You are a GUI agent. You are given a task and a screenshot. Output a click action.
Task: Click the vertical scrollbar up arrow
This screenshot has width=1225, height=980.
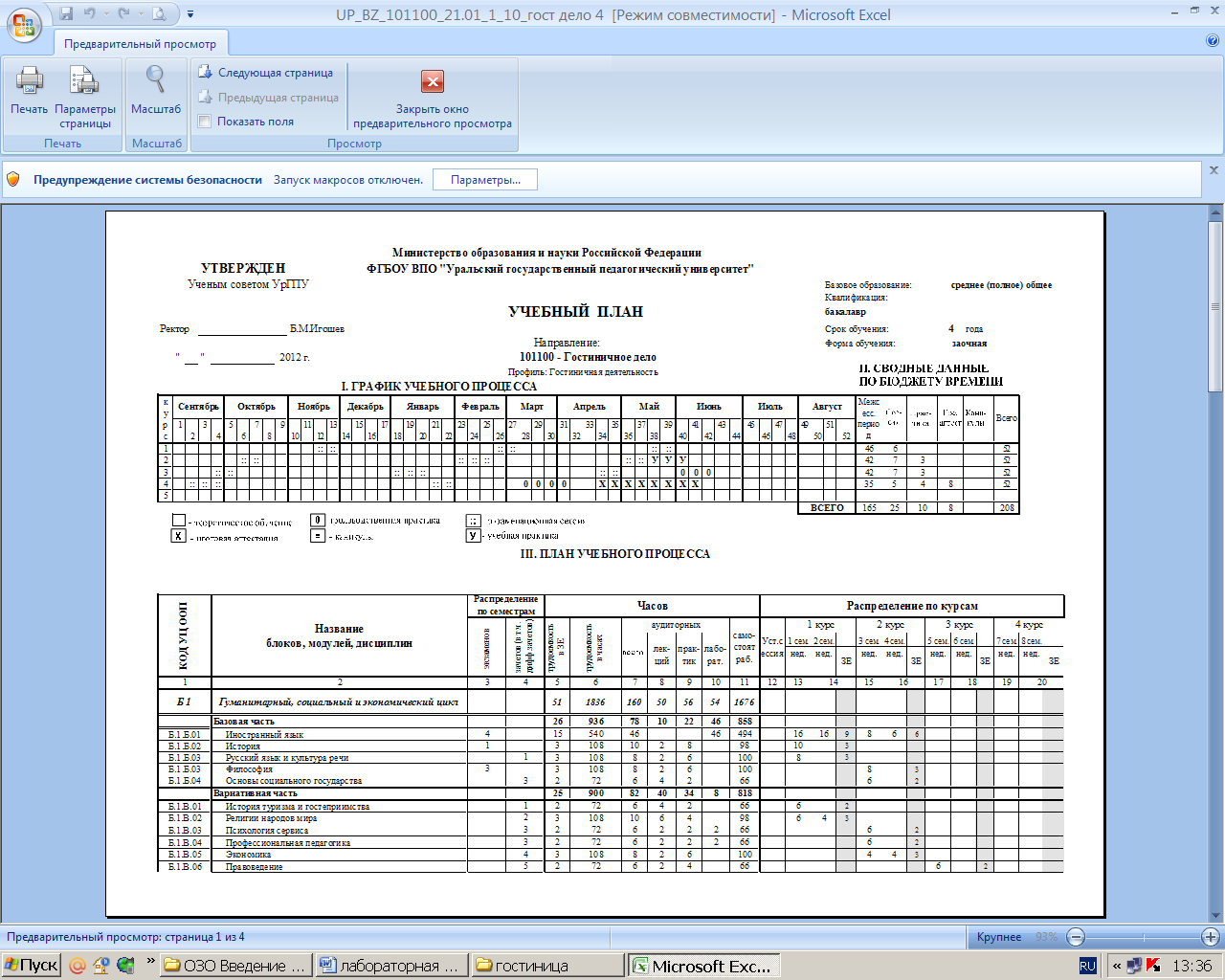[x=1215, y=212]
